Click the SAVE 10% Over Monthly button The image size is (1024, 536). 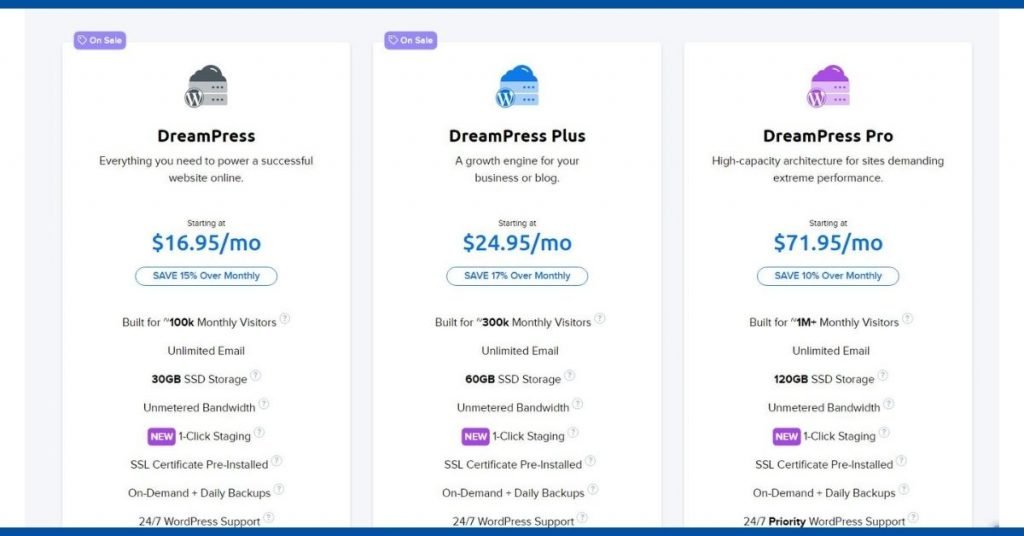[x=828, y=276]
